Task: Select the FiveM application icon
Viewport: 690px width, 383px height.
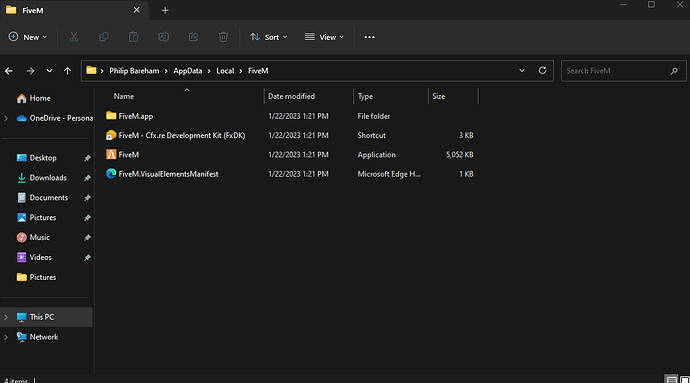Action: coord(111,155)
